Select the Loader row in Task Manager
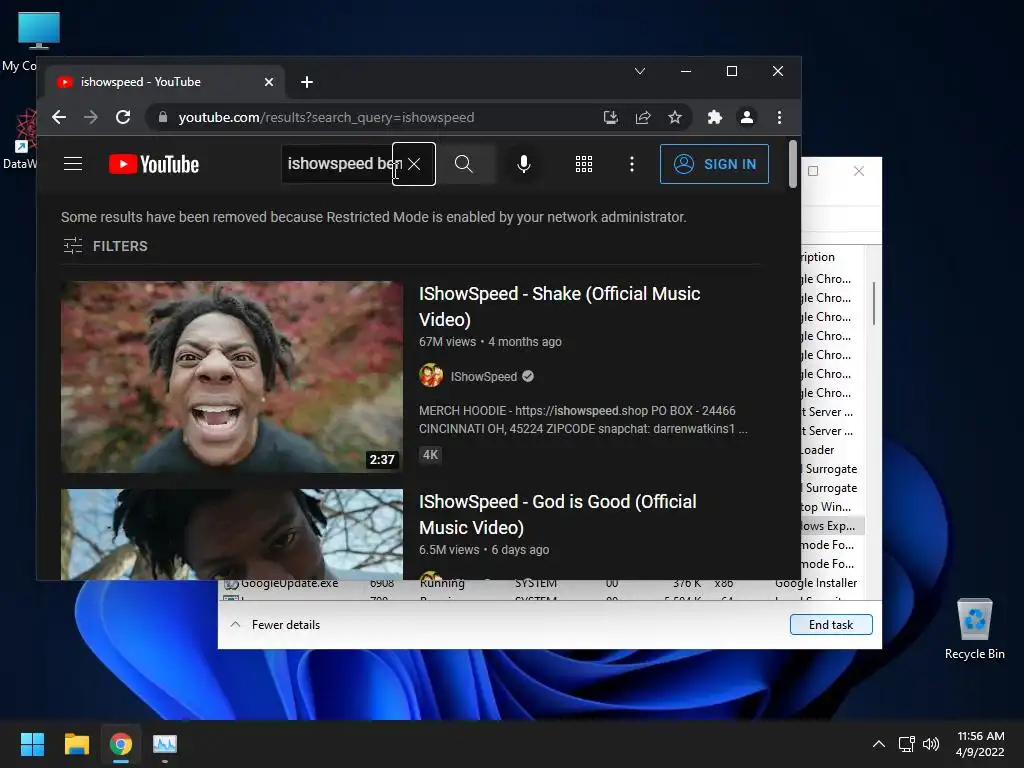This screenshot has height=768, width=1024. [x=832, y=450]
